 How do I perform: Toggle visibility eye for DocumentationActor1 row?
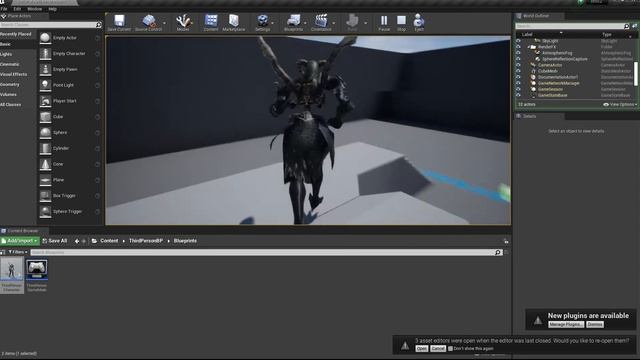(518, 77)
